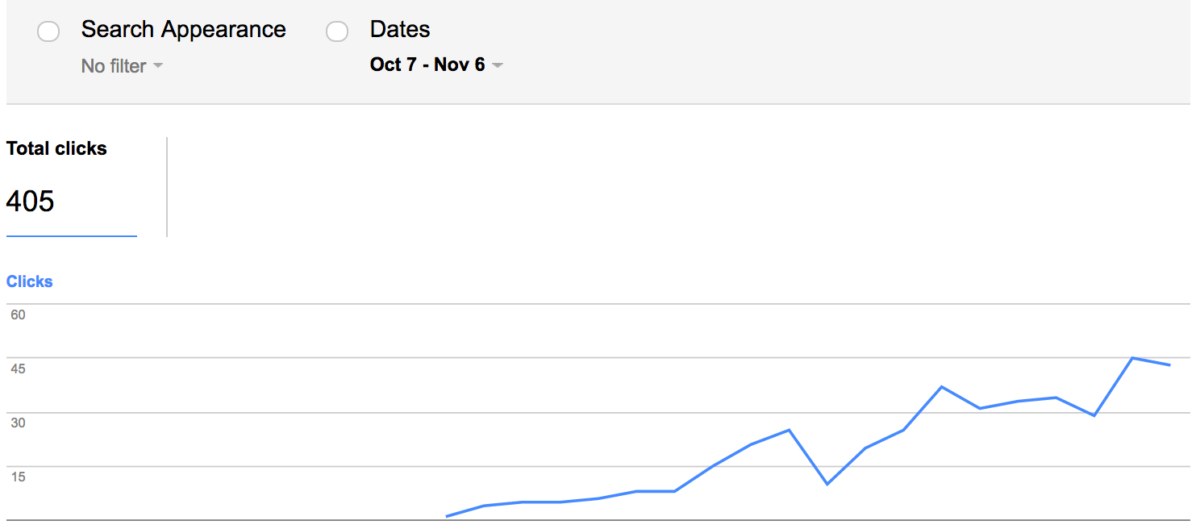Click the Total clicks metric heading
The image size is (1200, 529).
tap(56, 148)
